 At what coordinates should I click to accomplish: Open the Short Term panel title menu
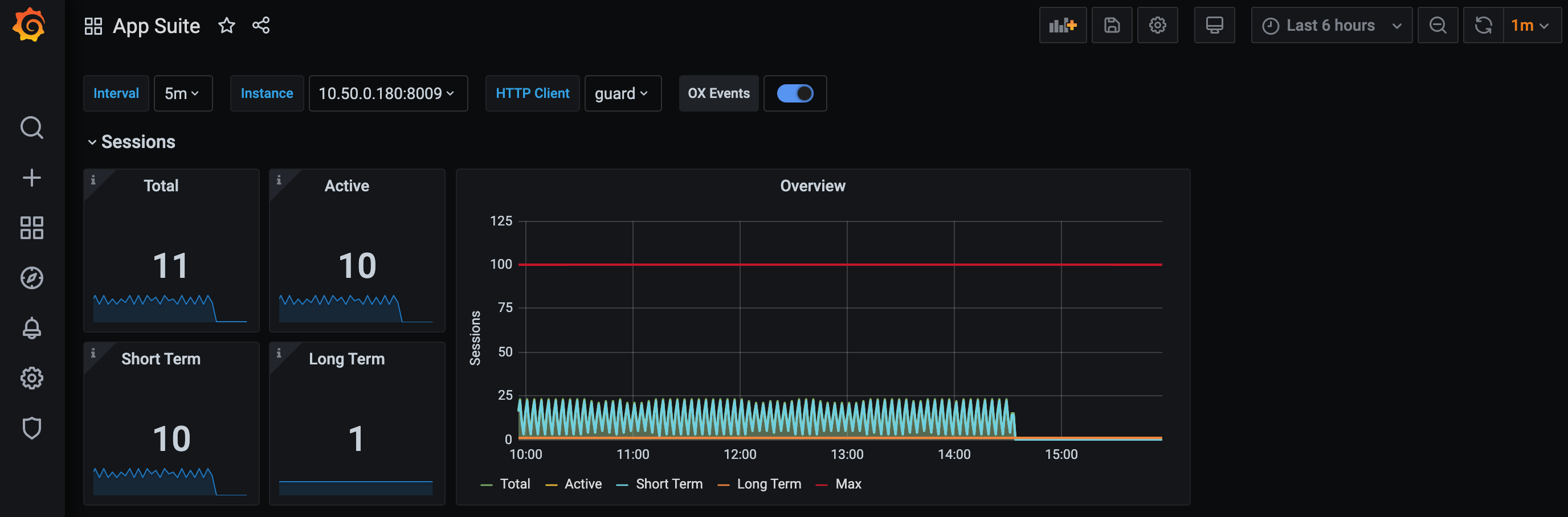[x=161, y=359]
